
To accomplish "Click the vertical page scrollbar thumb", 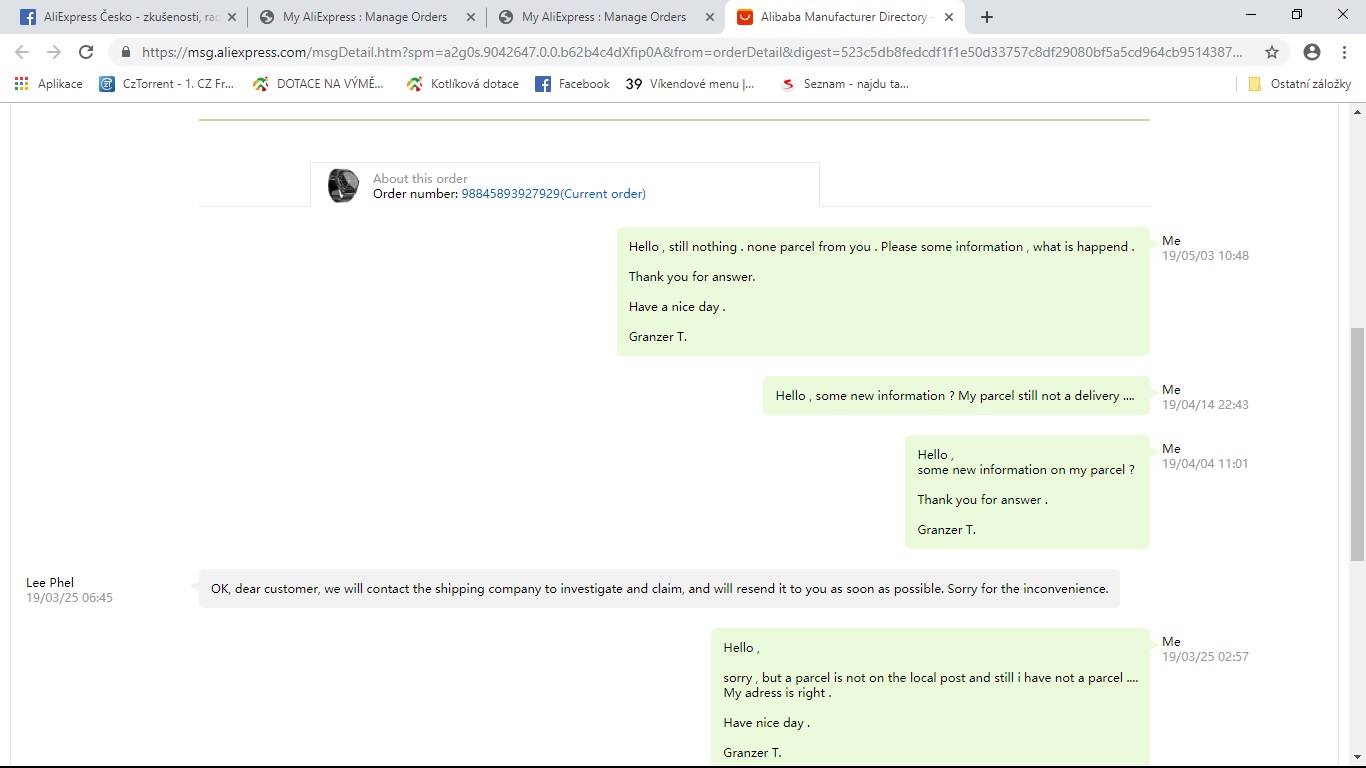I will coord(1357,444).
